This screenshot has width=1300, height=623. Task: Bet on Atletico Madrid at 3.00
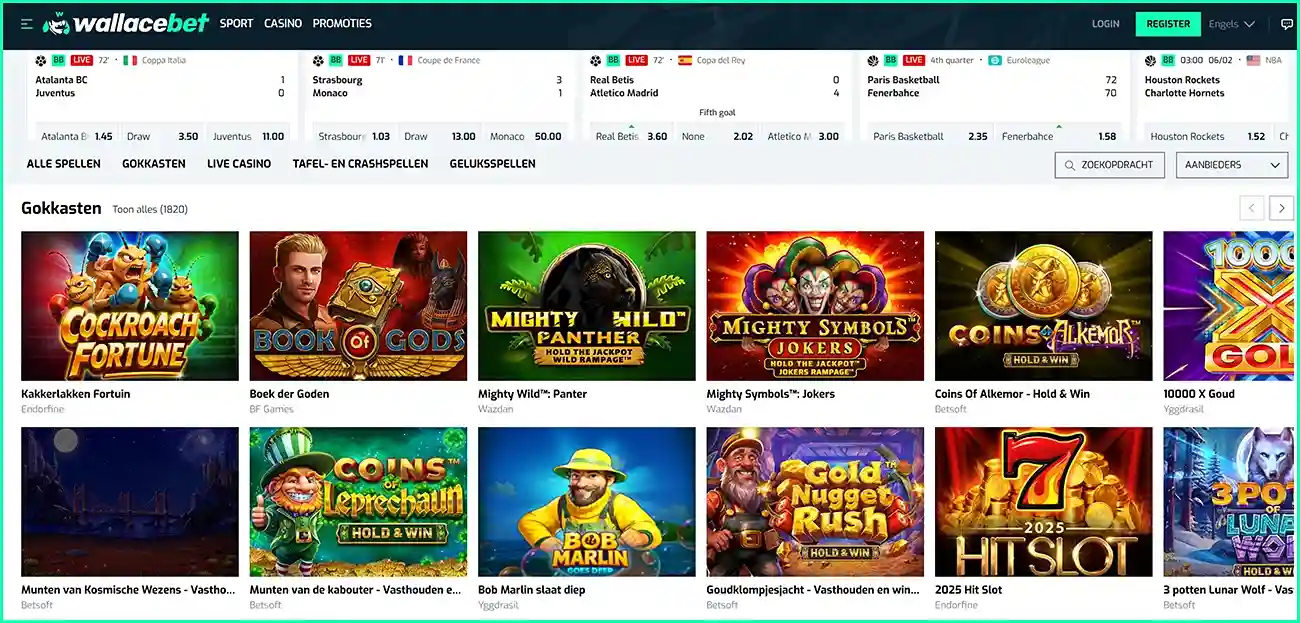pyautogui.click(x=803, y=134)
